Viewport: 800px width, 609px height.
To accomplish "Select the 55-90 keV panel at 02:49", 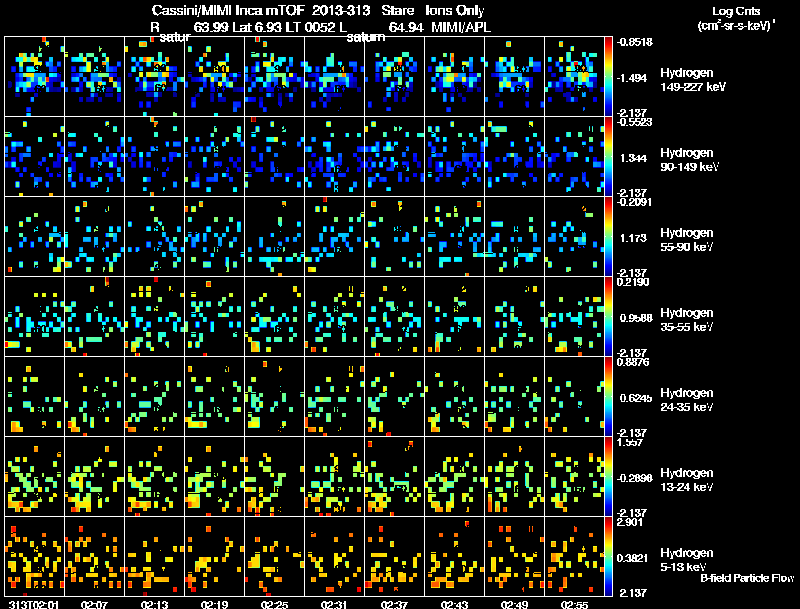I will 514,237.
